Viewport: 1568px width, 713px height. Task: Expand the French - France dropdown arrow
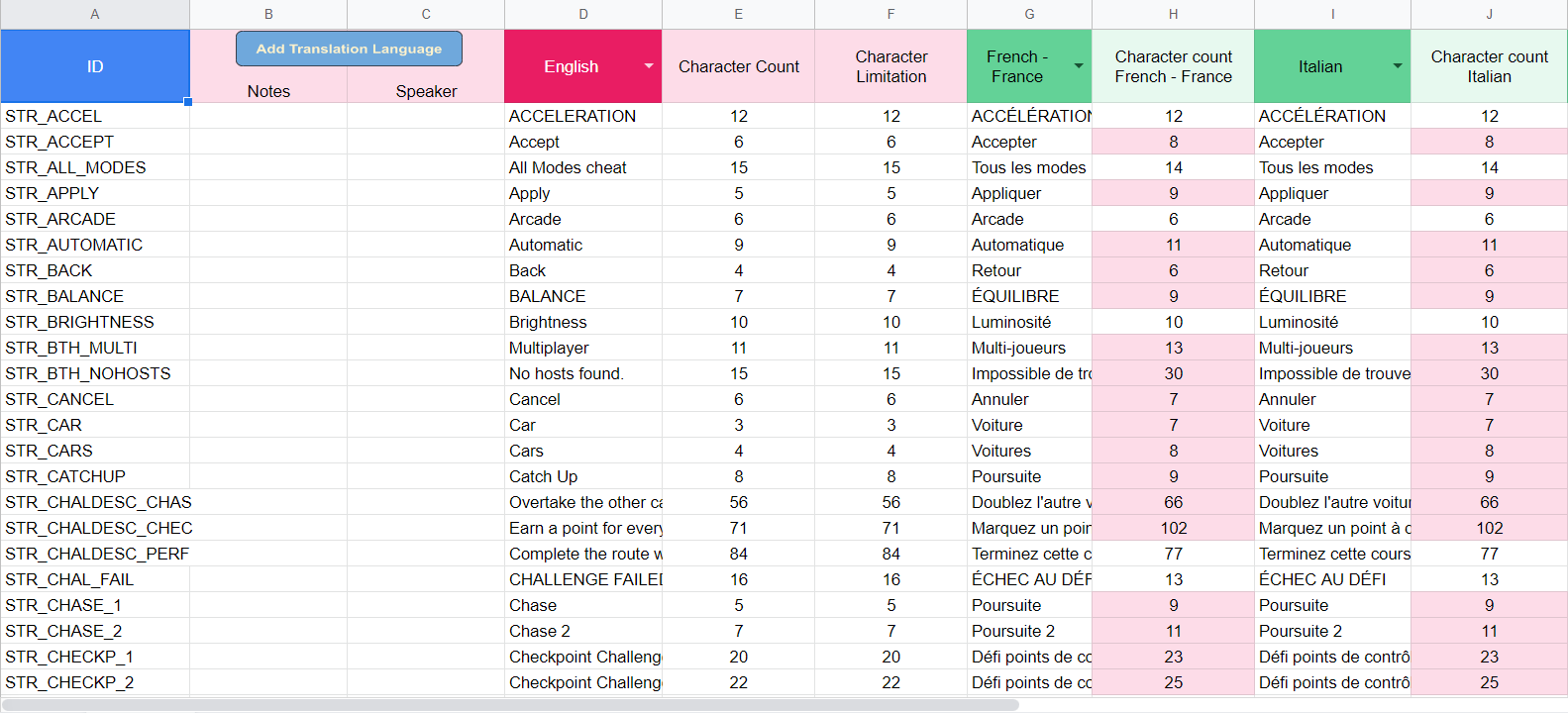[x=1079, y=66]
